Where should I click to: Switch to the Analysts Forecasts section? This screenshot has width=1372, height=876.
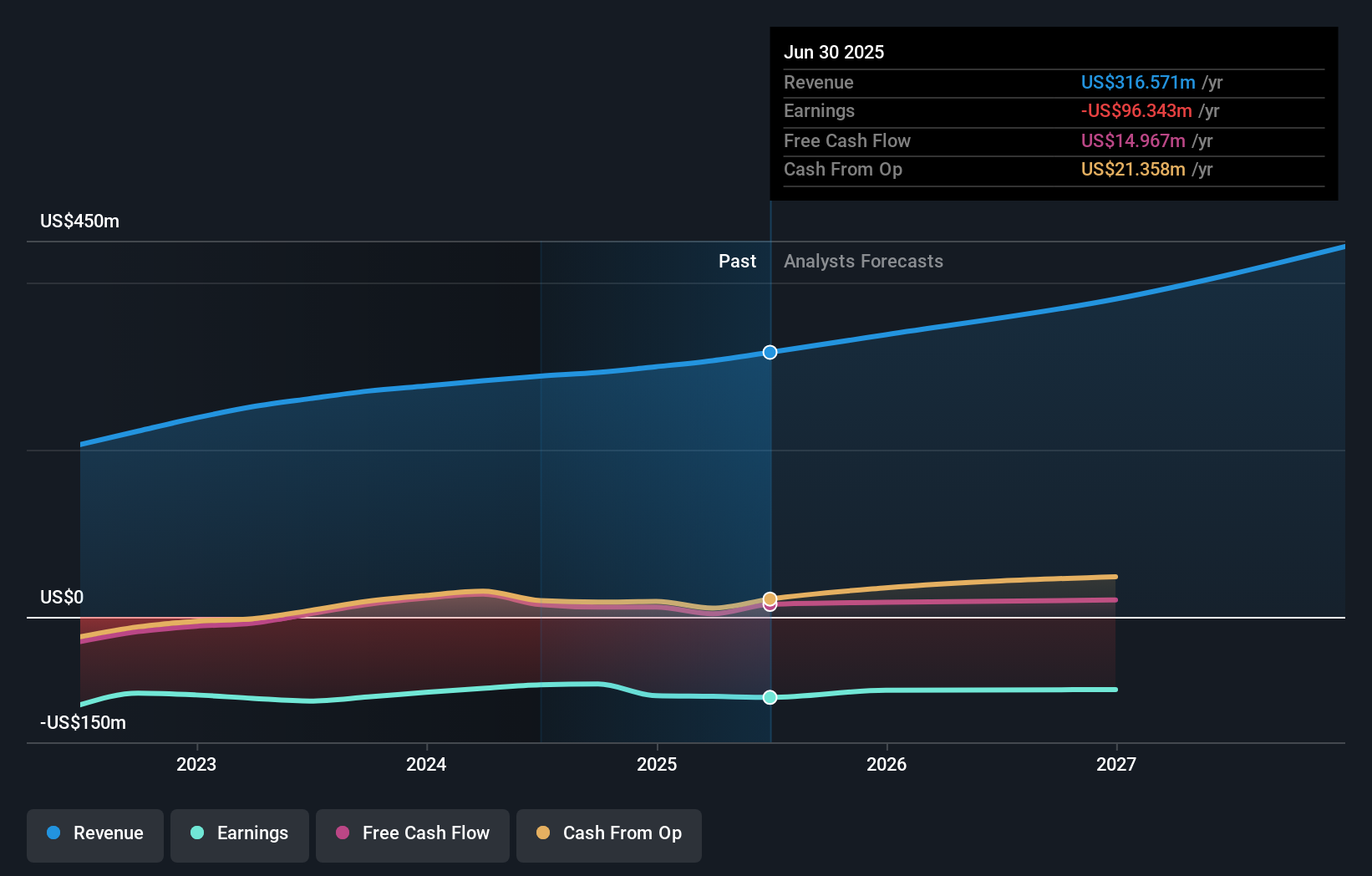click(863, 261)
